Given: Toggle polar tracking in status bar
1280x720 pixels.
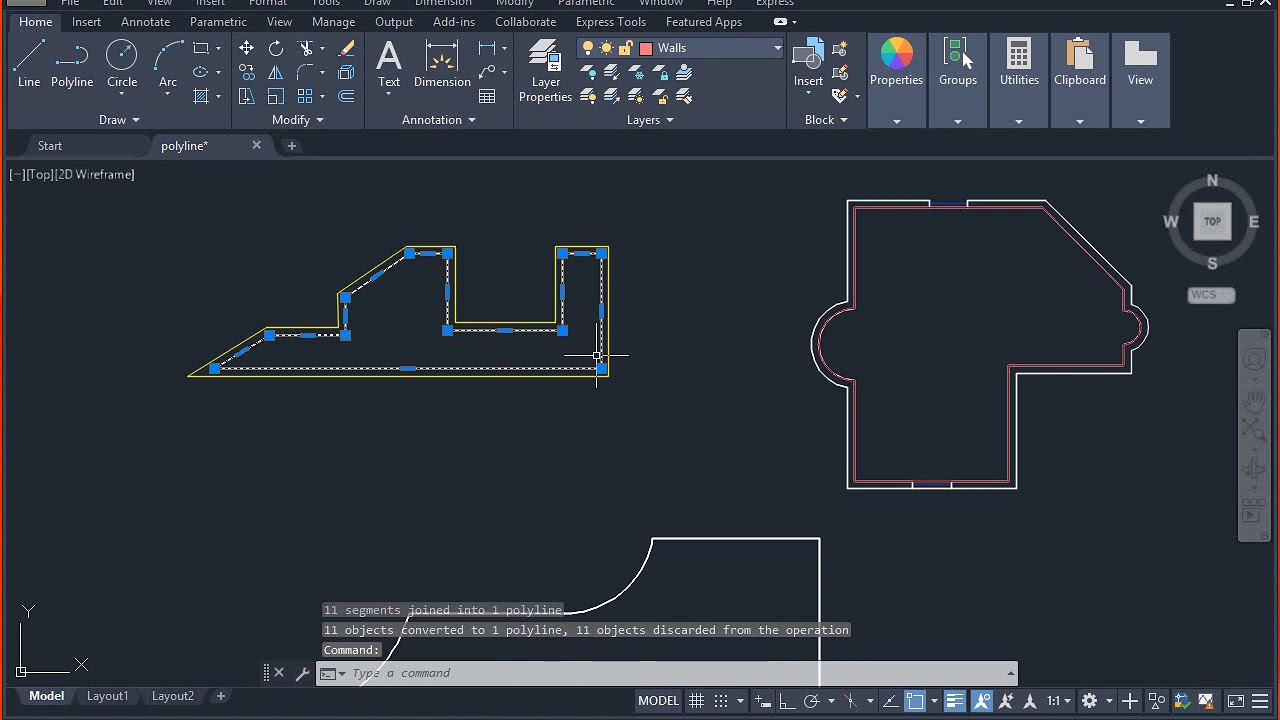Looking at the screenshot, I should pyautogui.click(x=812, y=701).
